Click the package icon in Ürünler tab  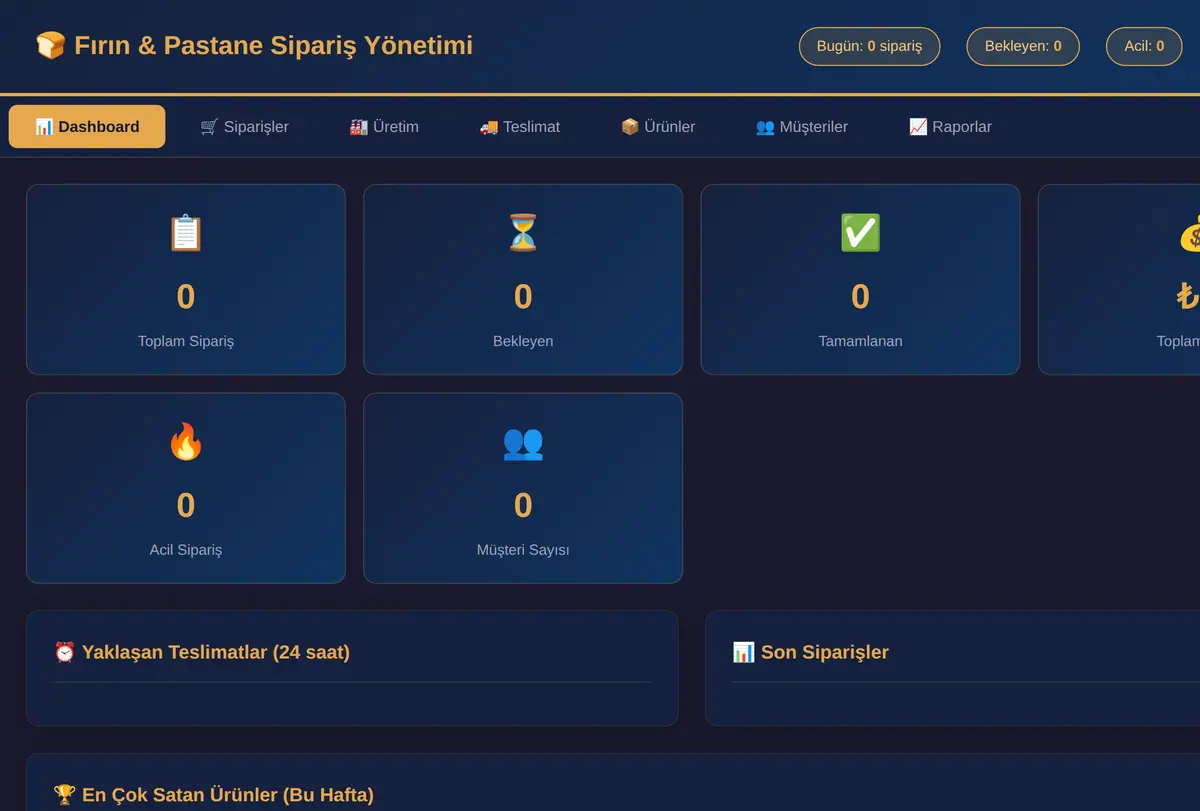tap(630, 127)
